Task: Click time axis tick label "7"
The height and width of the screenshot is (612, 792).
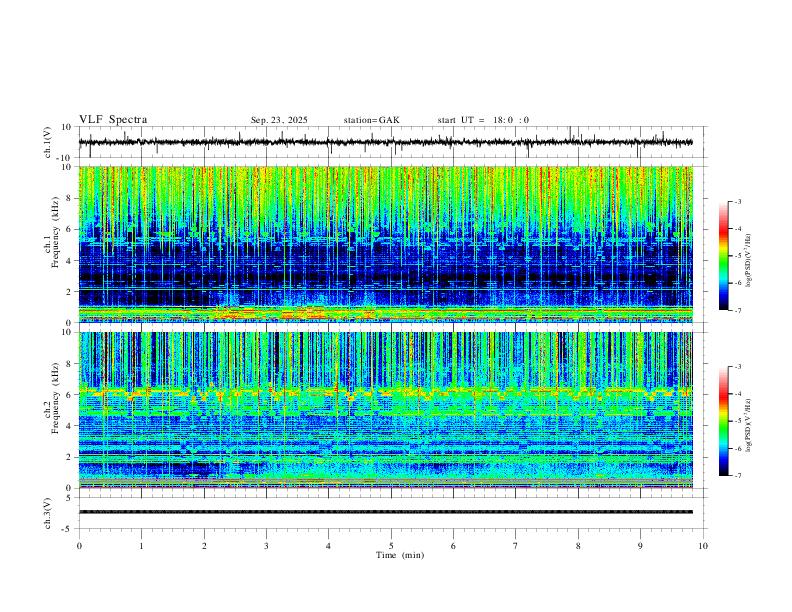Action: click(x=516, y=546)
